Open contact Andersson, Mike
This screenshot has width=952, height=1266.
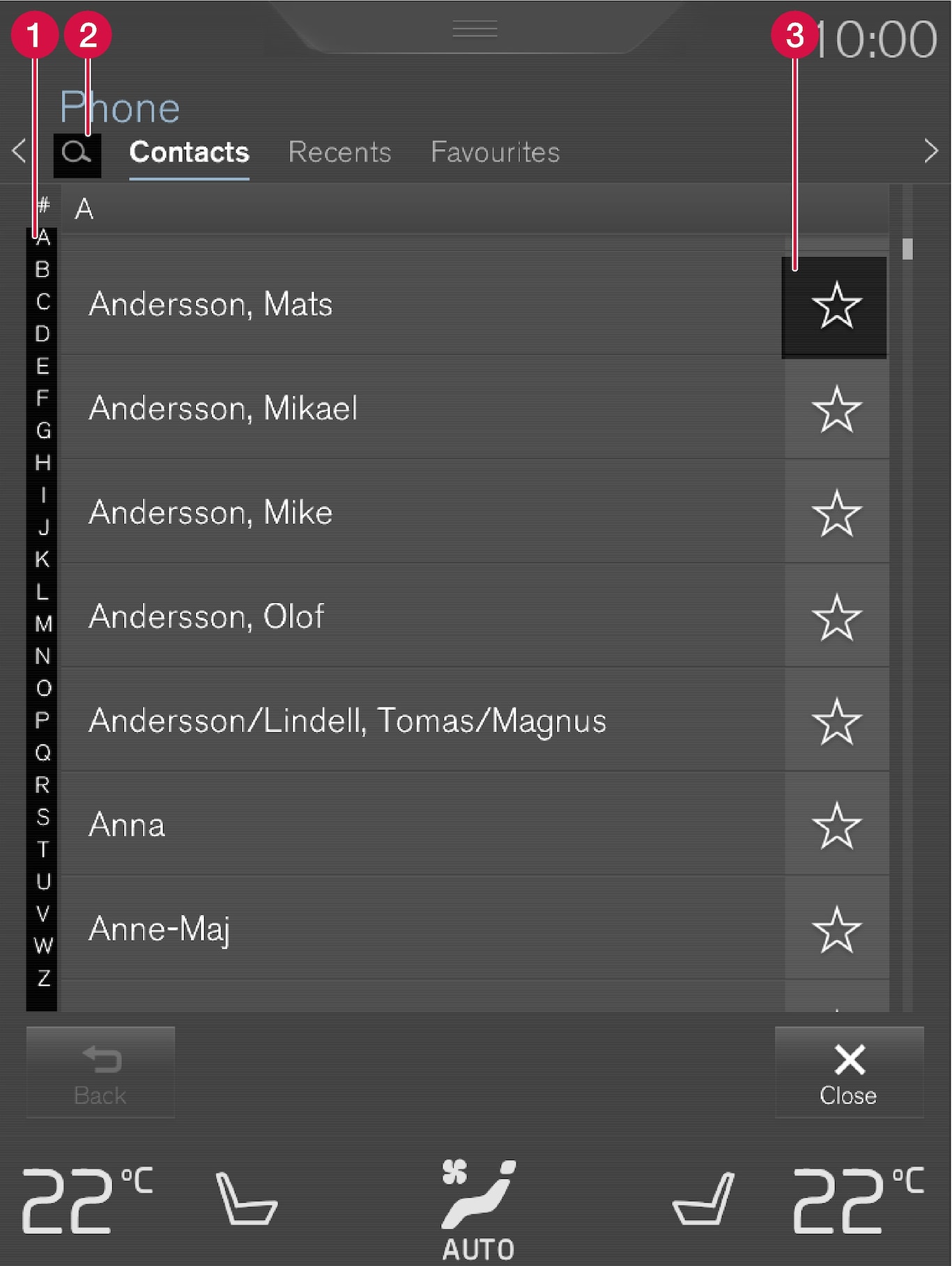click(210, 514)
